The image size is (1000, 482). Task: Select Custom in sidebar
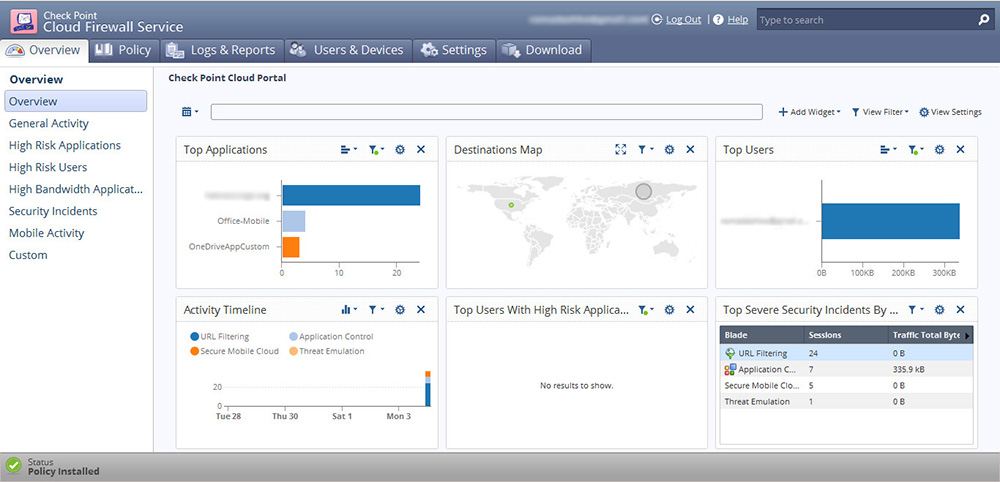[x=28, y=255]
